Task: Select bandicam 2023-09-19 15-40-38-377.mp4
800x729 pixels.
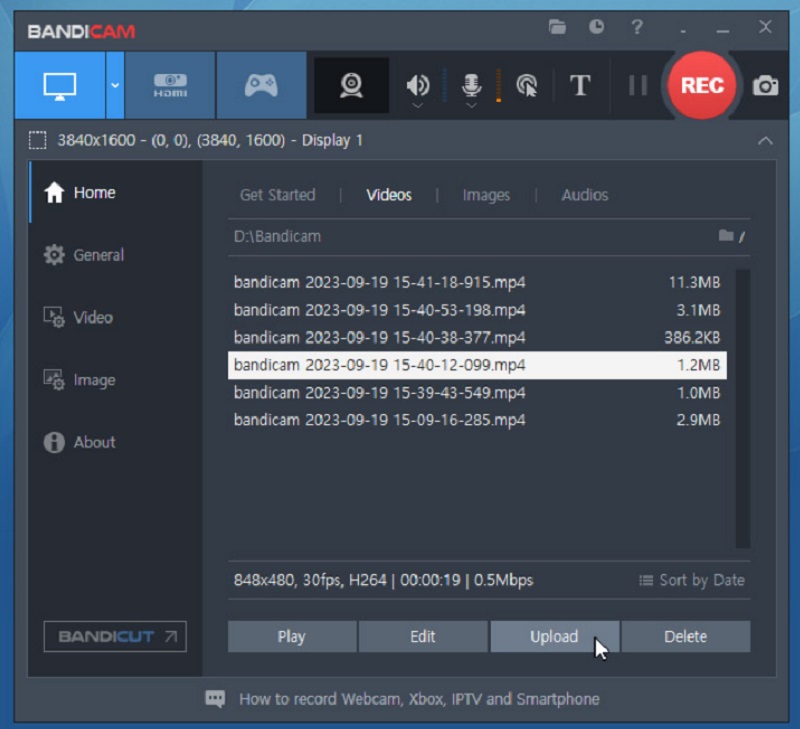Action: point(477,337)
